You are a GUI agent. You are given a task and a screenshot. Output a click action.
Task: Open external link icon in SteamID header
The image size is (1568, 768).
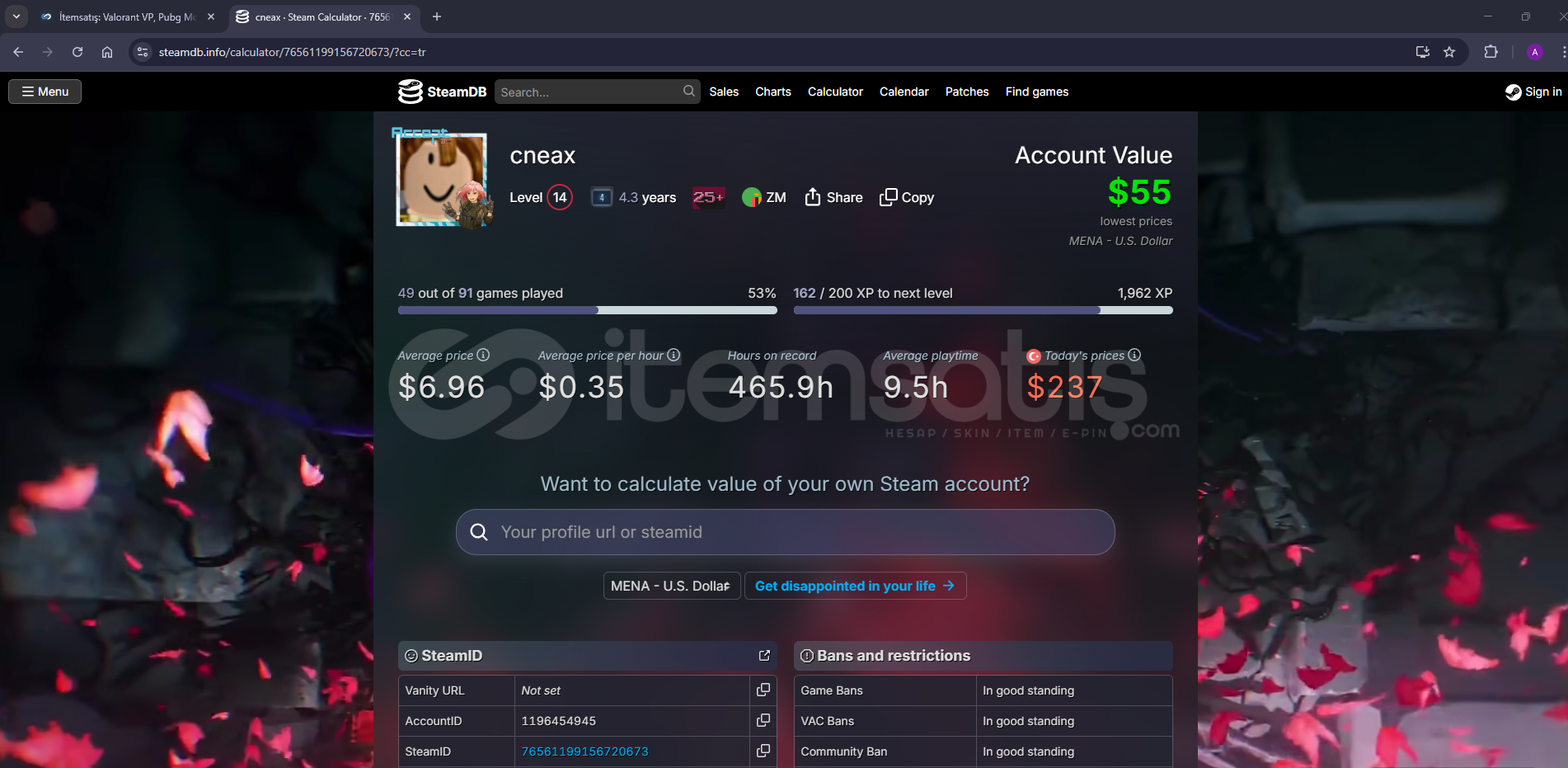(764, 655)
